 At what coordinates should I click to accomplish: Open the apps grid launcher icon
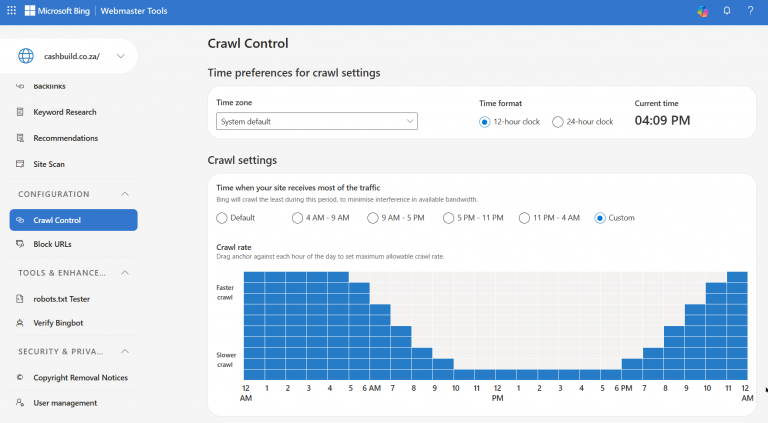(x=11, y=10)
